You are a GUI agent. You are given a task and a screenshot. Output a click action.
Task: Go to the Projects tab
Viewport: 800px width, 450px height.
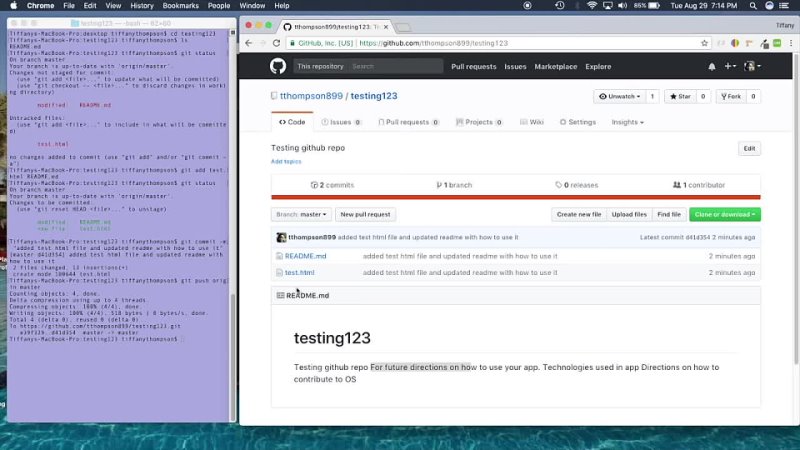(x=479, y=122)
